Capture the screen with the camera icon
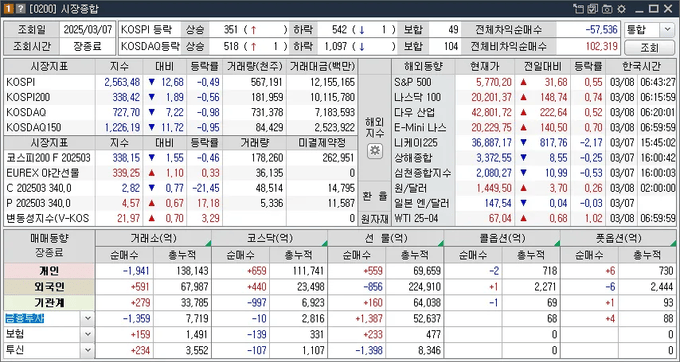 pos(607,9)
